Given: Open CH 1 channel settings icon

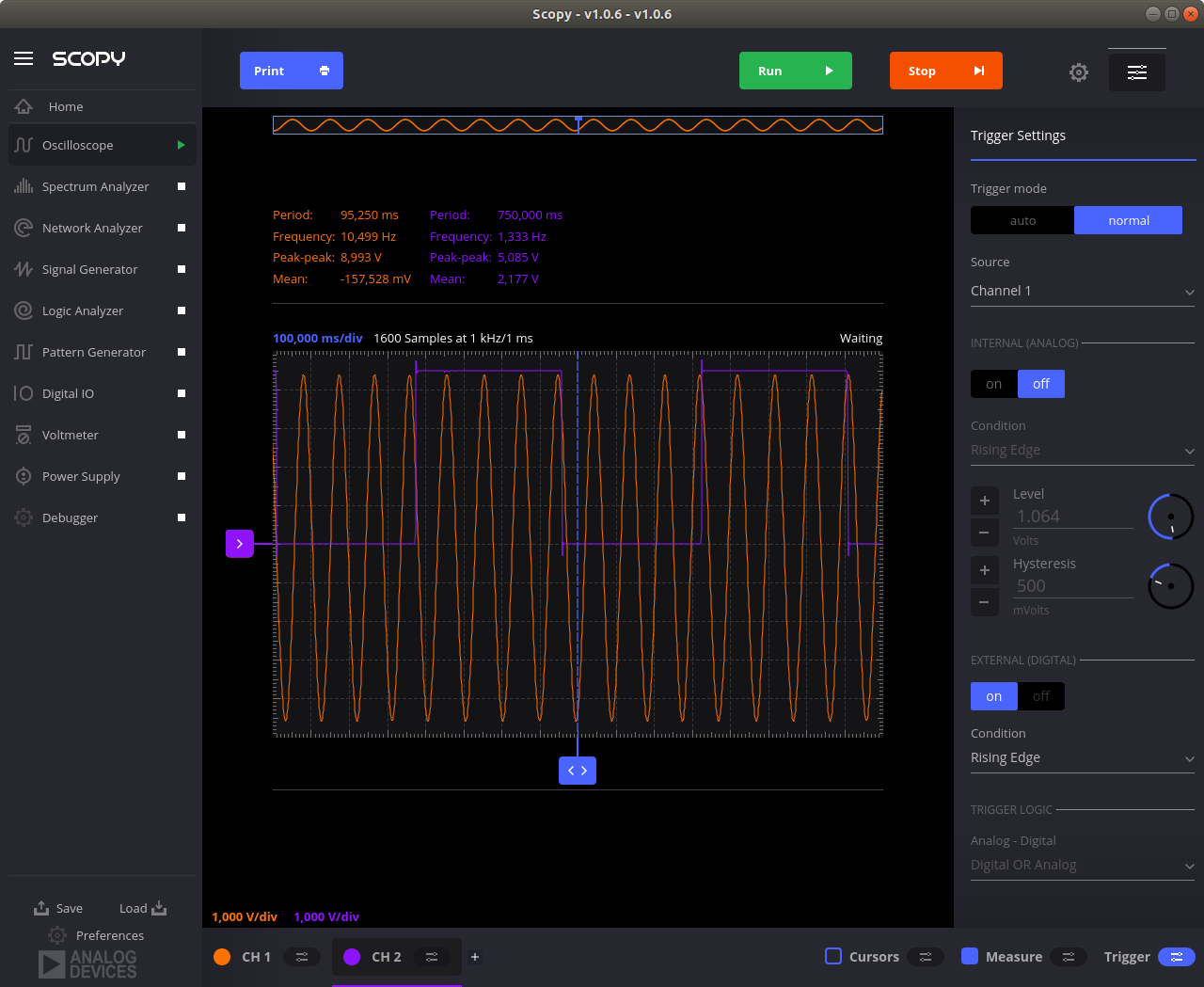Looking at the screenshot, I should point(302,957).
